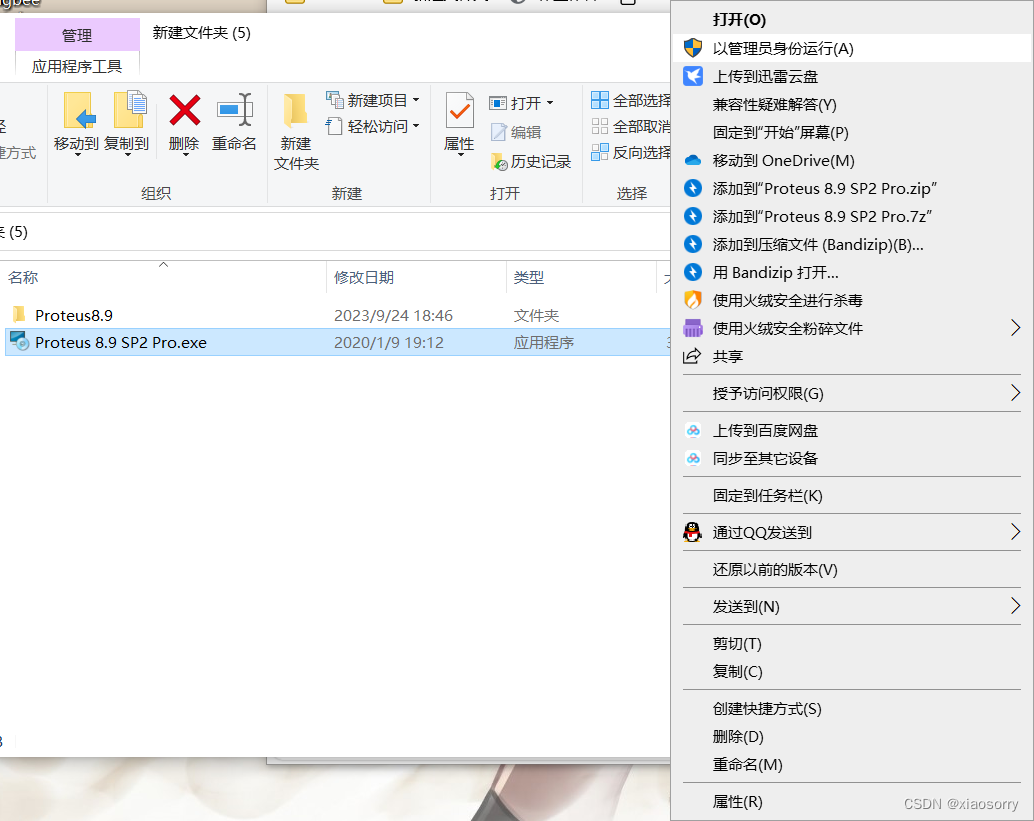This screenshot has width=1034, height=821.
Task: Select Restore previous versions (V)
Action: tap(852, 569)
